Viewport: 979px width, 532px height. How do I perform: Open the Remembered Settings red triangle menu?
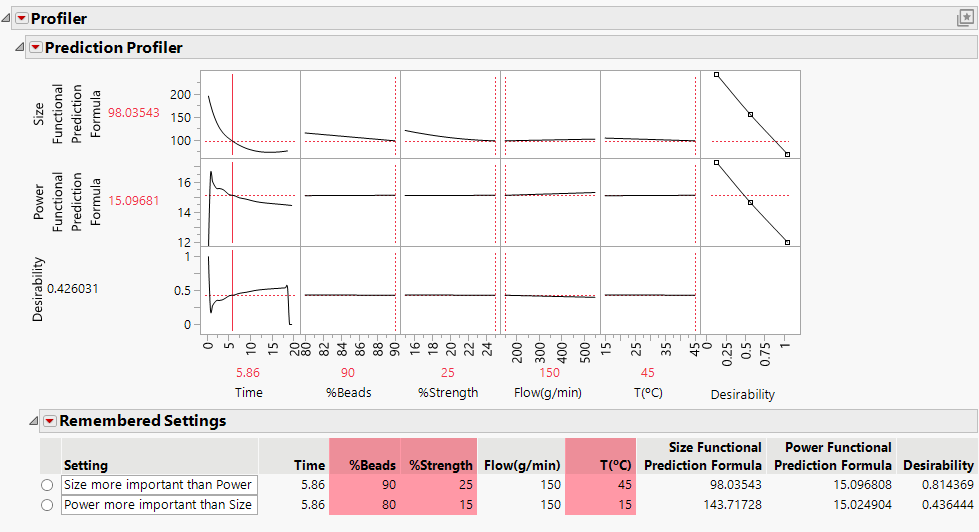point(50,421)
